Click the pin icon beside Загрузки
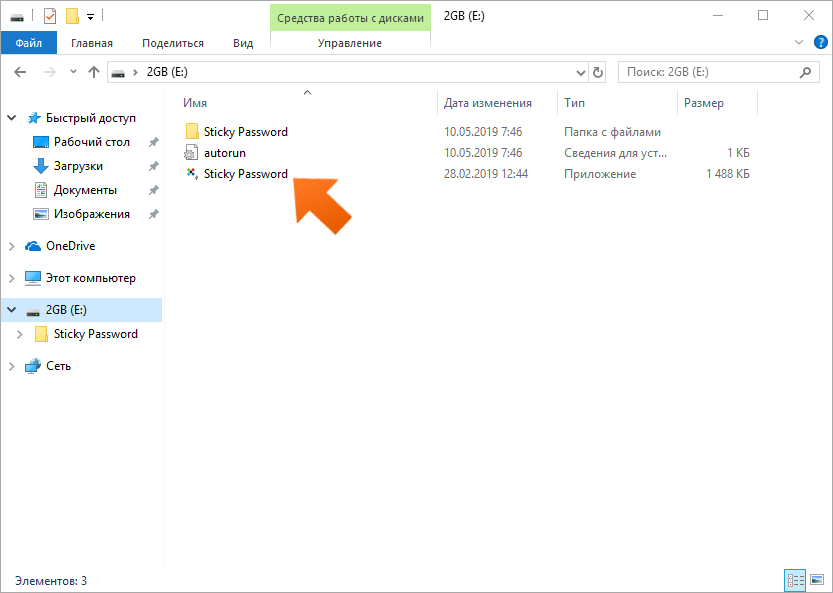 coord(153,166)
